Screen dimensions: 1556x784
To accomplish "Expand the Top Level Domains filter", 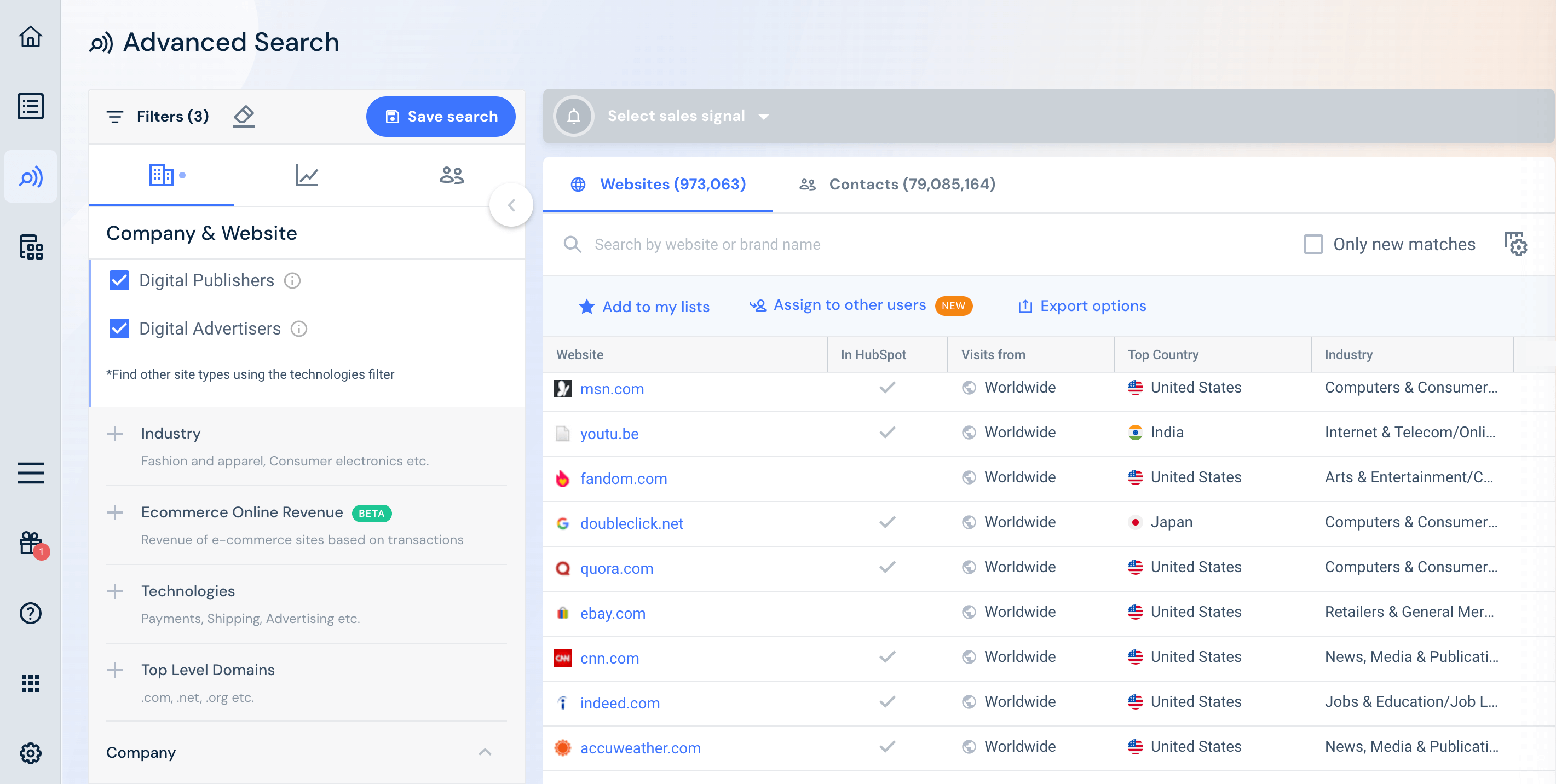I will pos(115,670).
